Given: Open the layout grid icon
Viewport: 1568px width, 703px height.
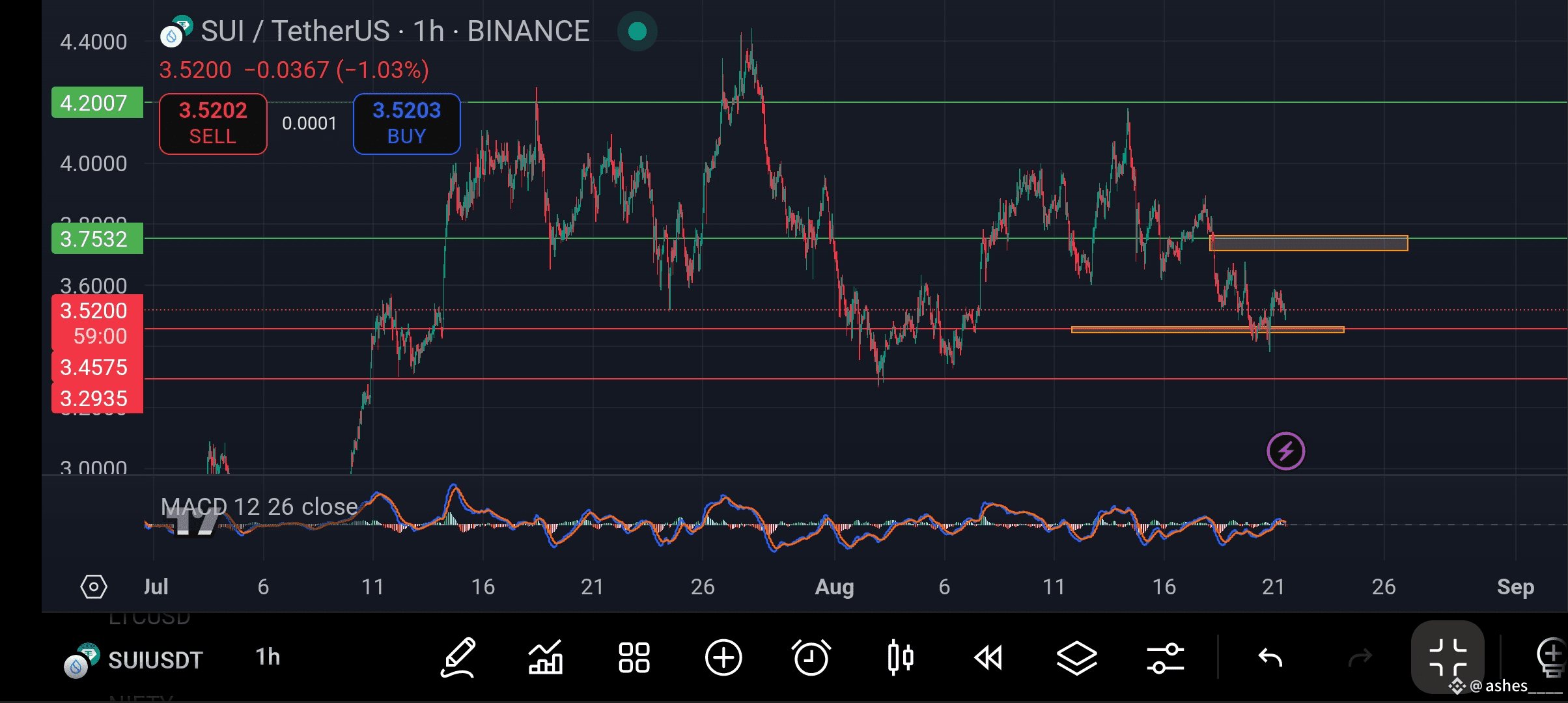Looking at the screenshot, I should pyautogui.click(x=634, y=657).
